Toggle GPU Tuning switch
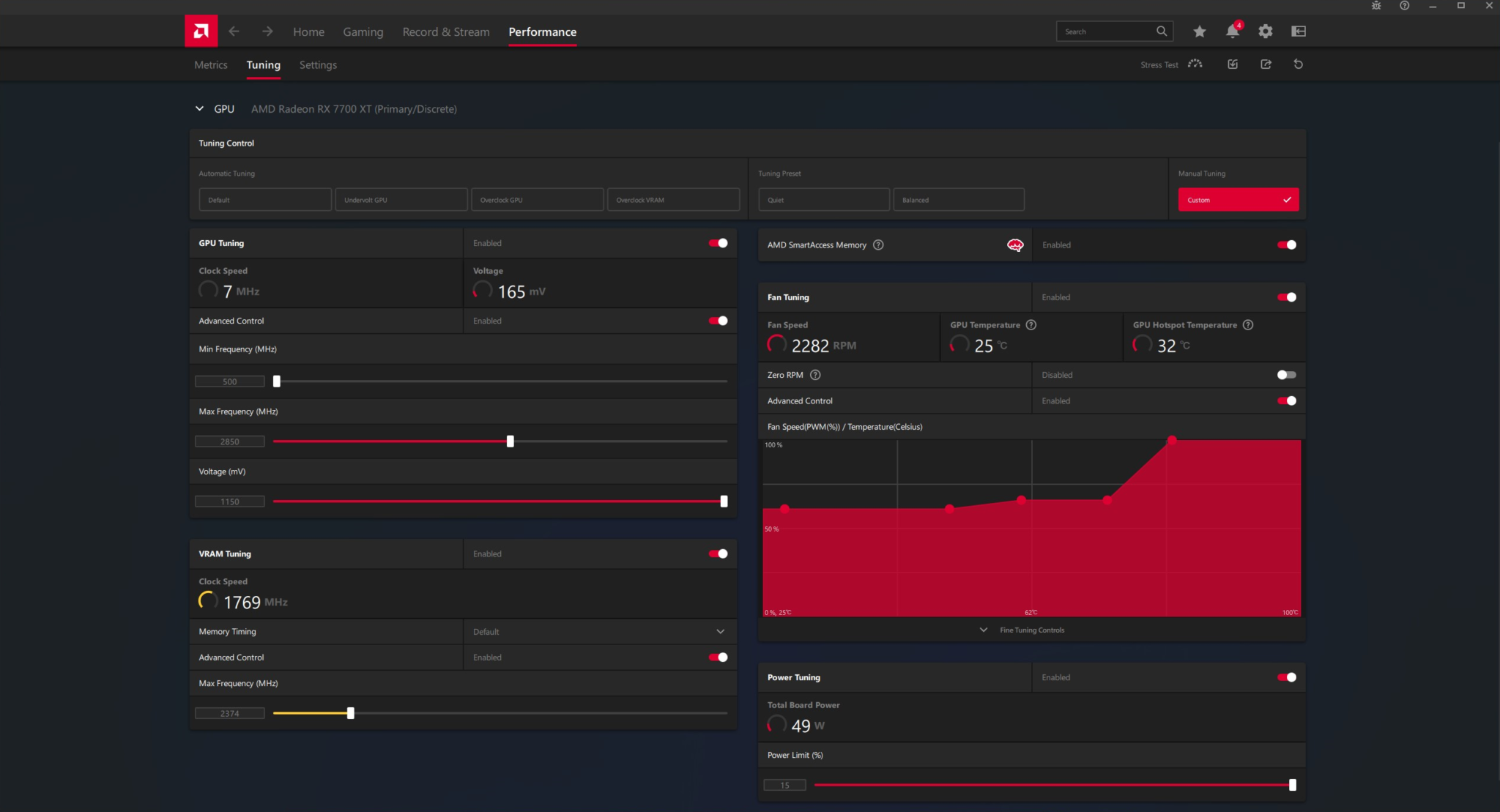 click(x=718, y=243)
